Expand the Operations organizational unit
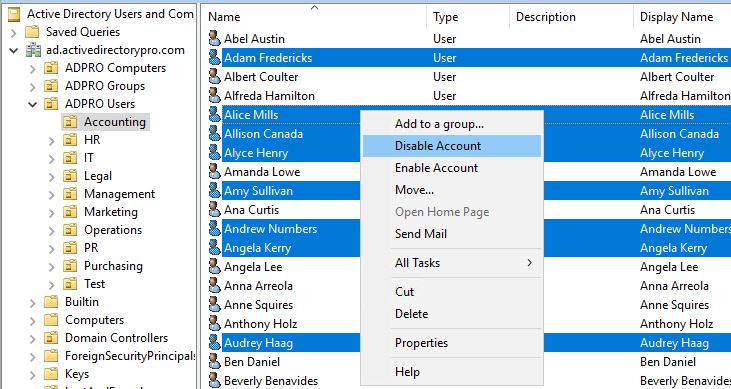The width and height of the screenshot is (731, 389). click(x=52, y=230)
